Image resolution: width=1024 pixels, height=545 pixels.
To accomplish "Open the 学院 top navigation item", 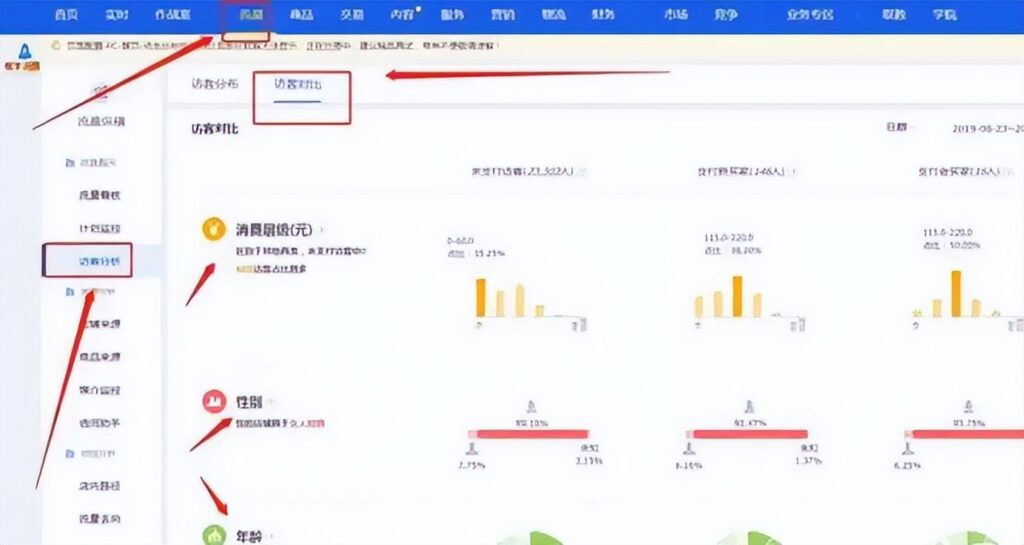I will click(x=944, y=14).
